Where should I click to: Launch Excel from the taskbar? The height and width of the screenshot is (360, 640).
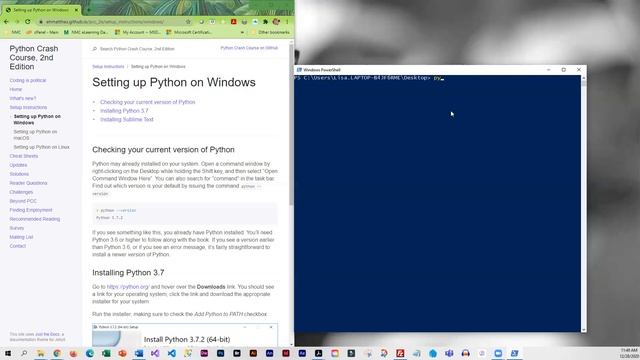point(106,353)
